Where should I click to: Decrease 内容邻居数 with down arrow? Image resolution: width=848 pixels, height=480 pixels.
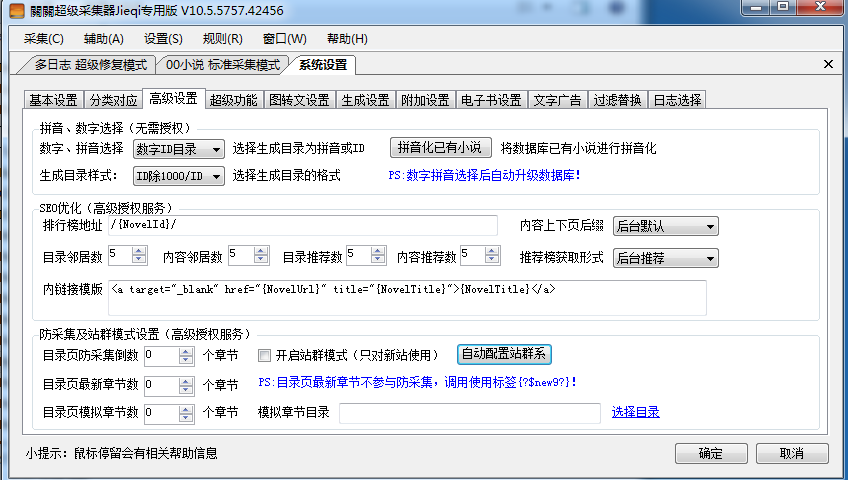(x=261, y=260)
